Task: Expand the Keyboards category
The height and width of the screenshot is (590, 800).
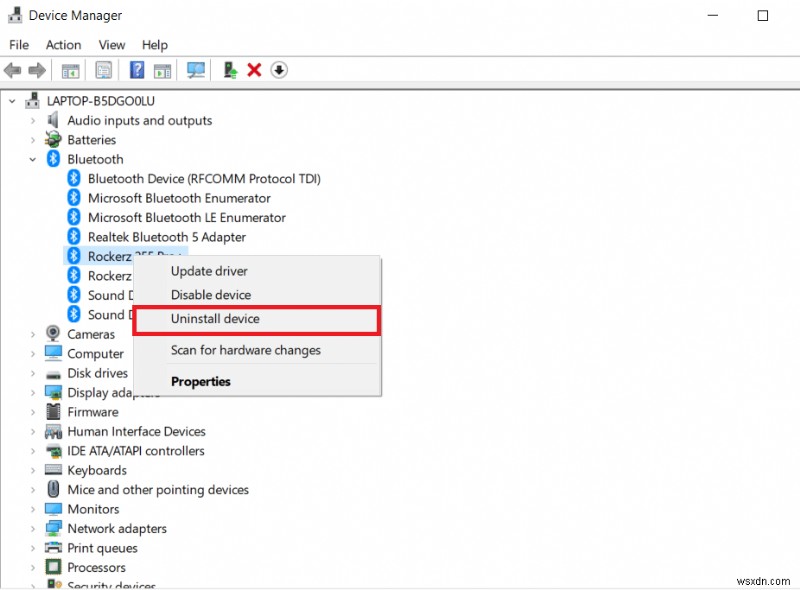Action: [x=31, y=470]
